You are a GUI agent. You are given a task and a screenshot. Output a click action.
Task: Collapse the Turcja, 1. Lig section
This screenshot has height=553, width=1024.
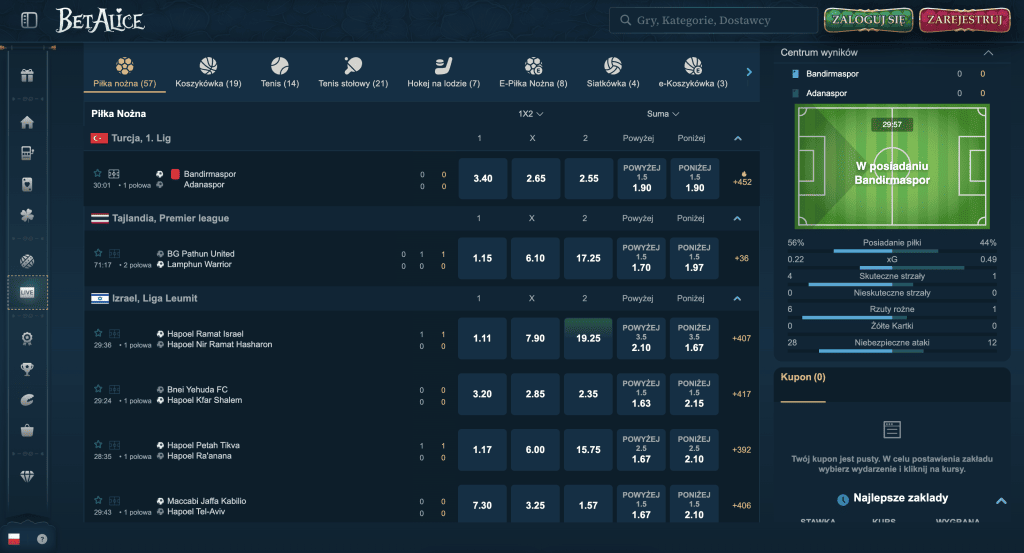point(738,138)
